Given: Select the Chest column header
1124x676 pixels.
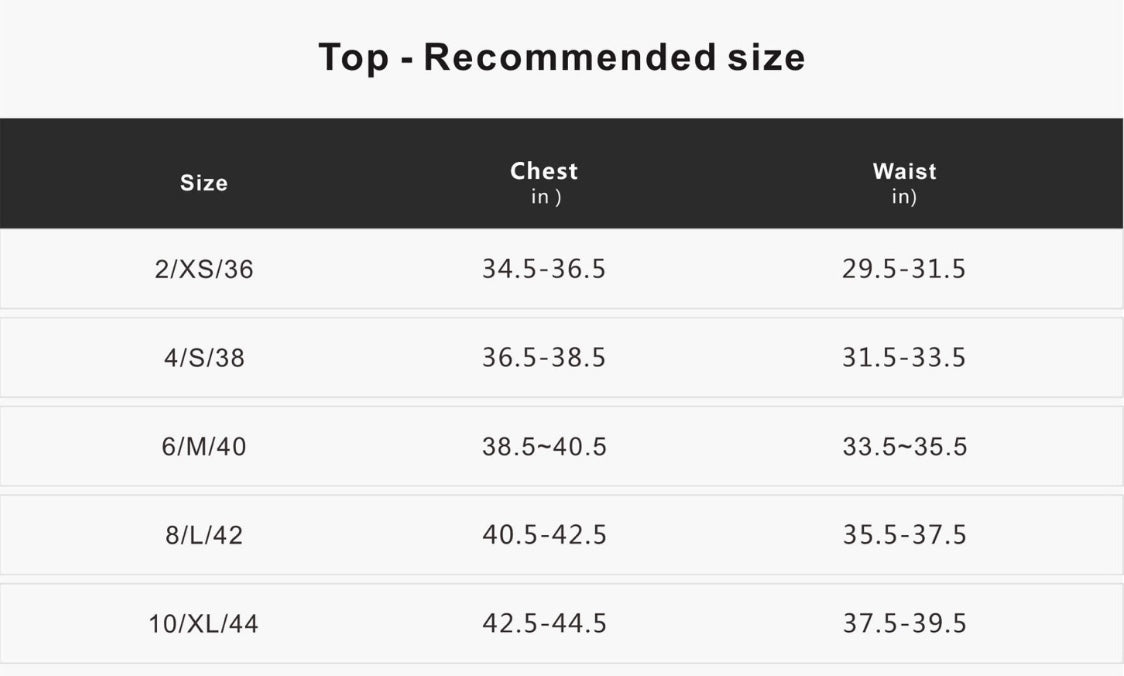Looking at the screenshot, I should click(x=544, y=171).
